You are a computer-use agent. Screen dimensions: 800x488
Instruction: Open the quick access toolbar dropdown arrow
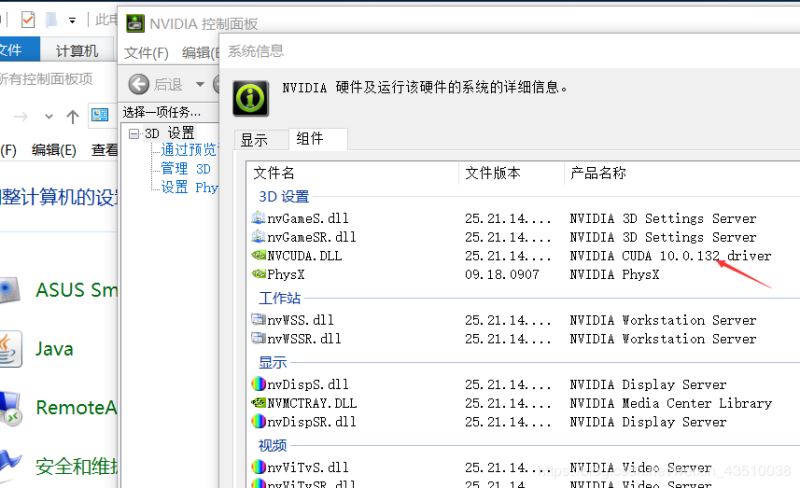pos(72,20)
